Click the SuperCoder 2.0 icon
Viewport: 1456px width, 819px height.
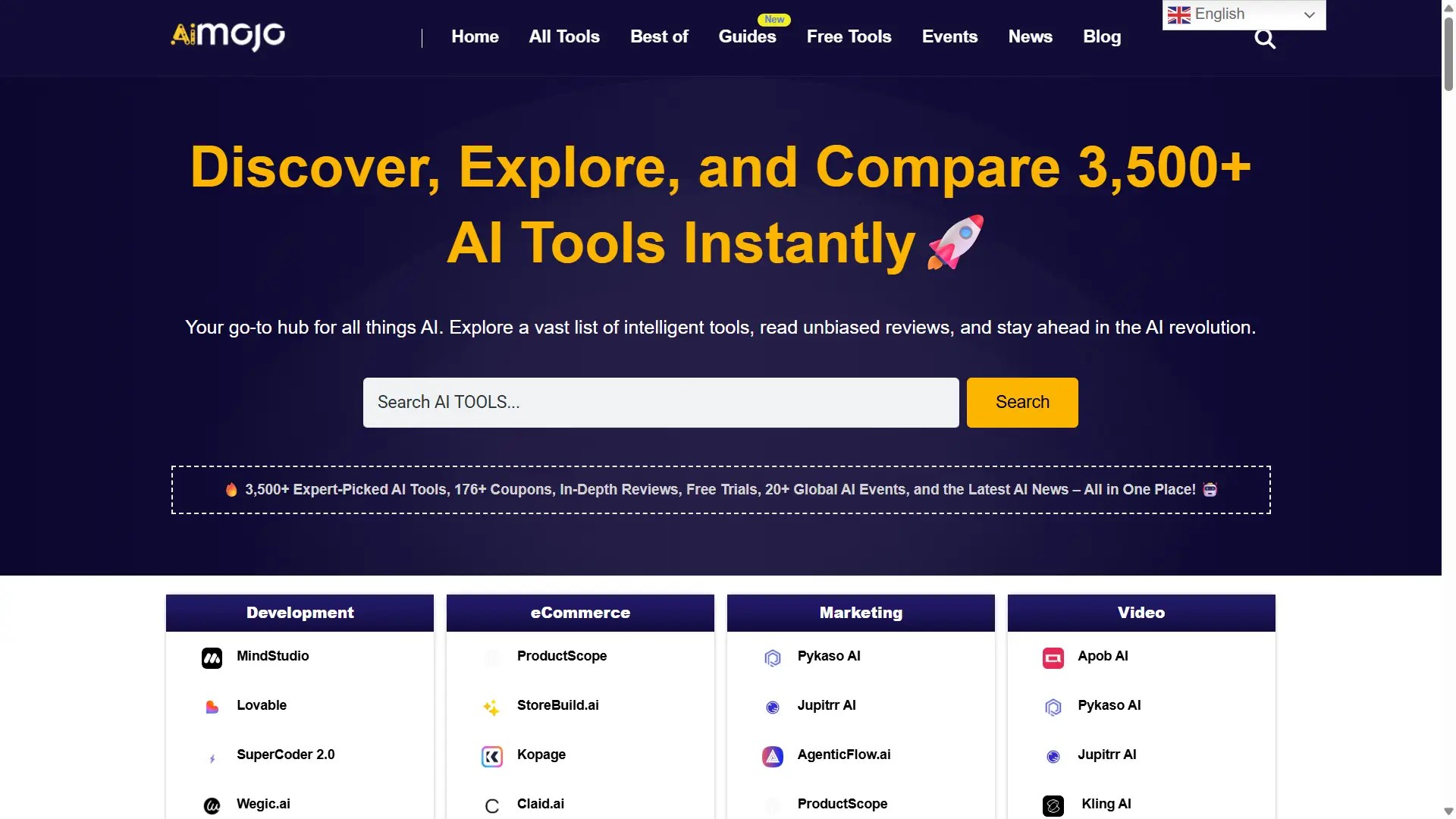pos(212,758)
